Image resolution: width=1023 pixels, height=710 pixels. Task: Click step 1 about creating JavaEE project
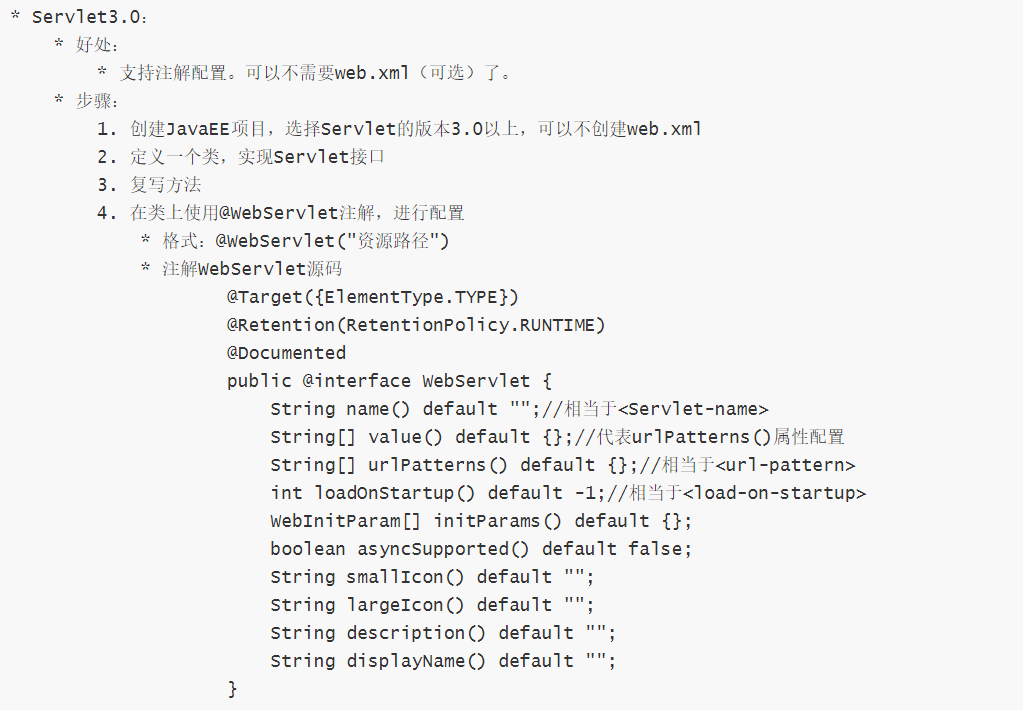(399, 129)
